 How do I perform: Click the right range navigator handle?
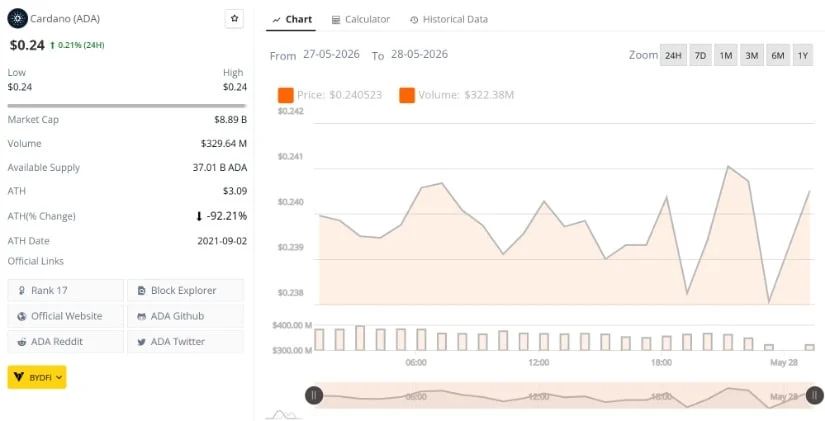pyautogui.click(x=814, y=395)
